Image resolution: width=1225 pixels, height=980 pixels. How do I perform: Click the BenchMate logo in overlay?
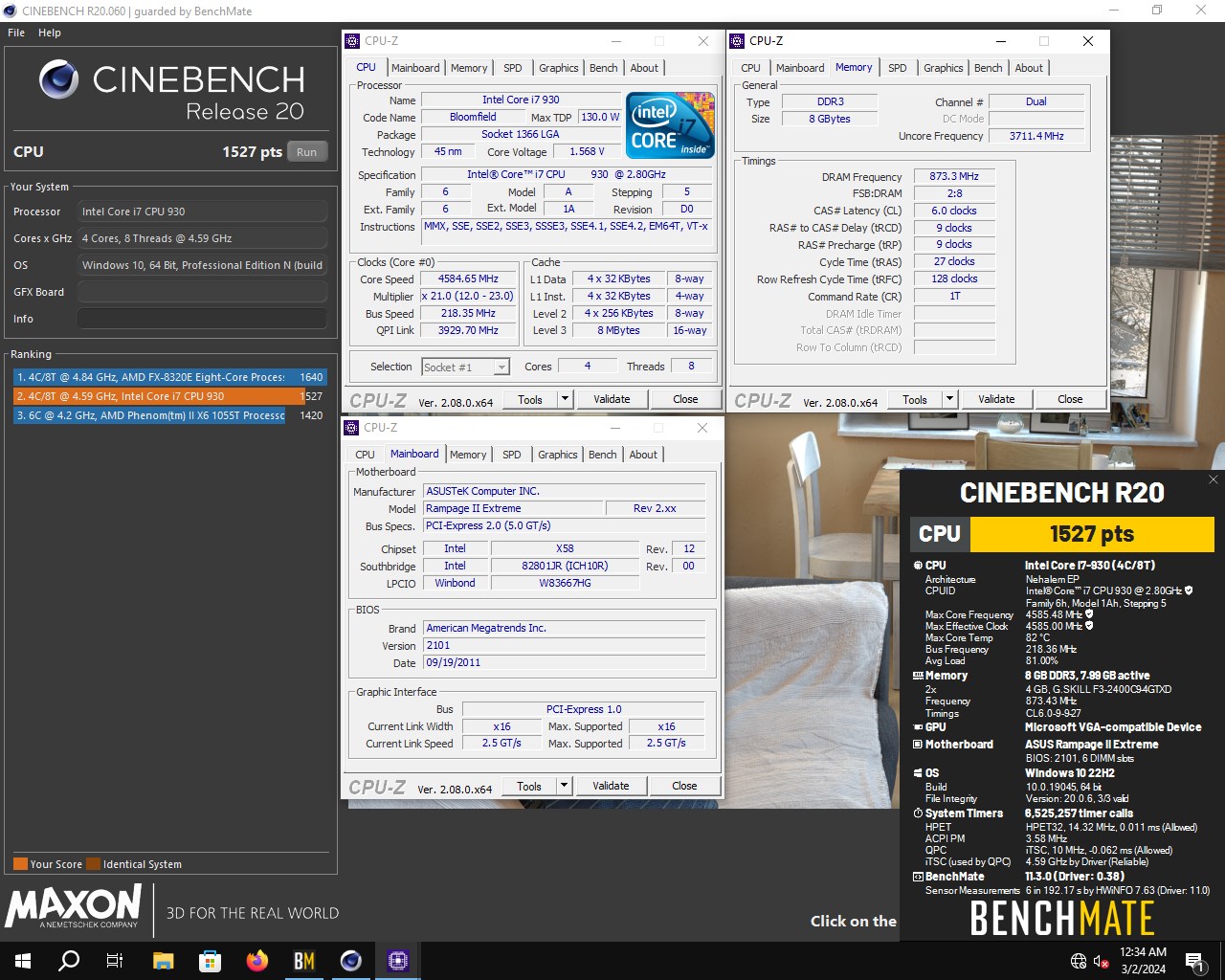click(x=1062, y=919)
